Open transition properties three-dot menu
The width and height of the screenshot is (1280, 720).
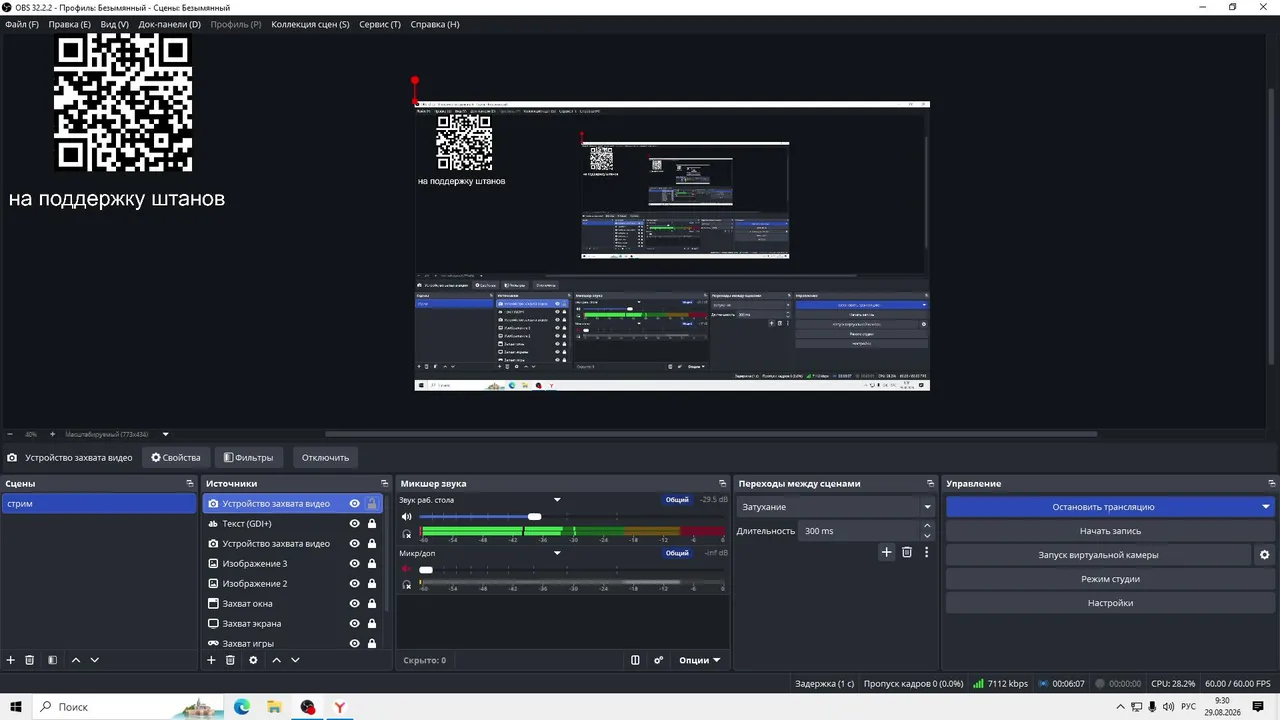point(926,552)
